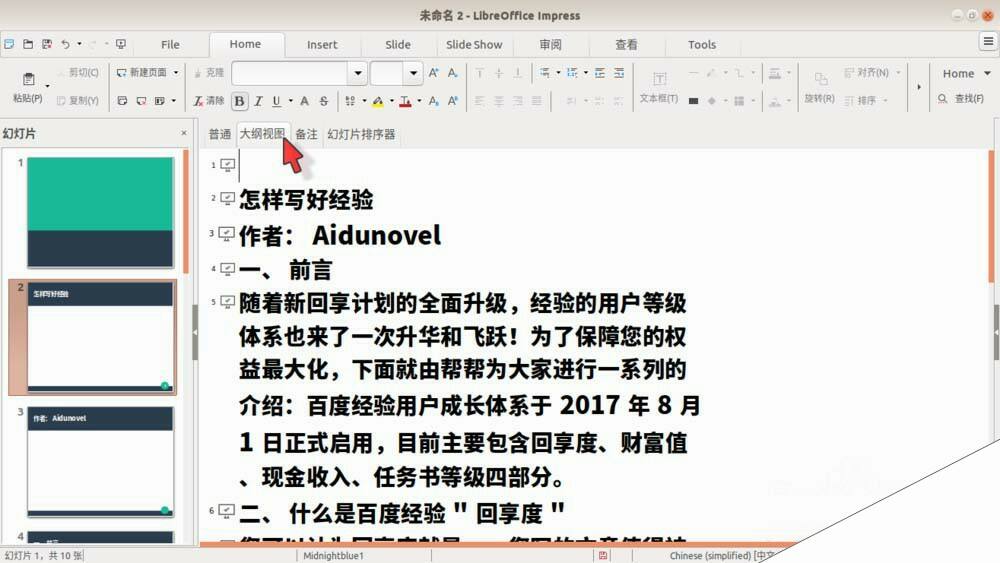Click the increase indent (demote) icon
Image resolution: width=1000 pixels, height=563 pixels.
pyautogui.click(x=599, y=73)
